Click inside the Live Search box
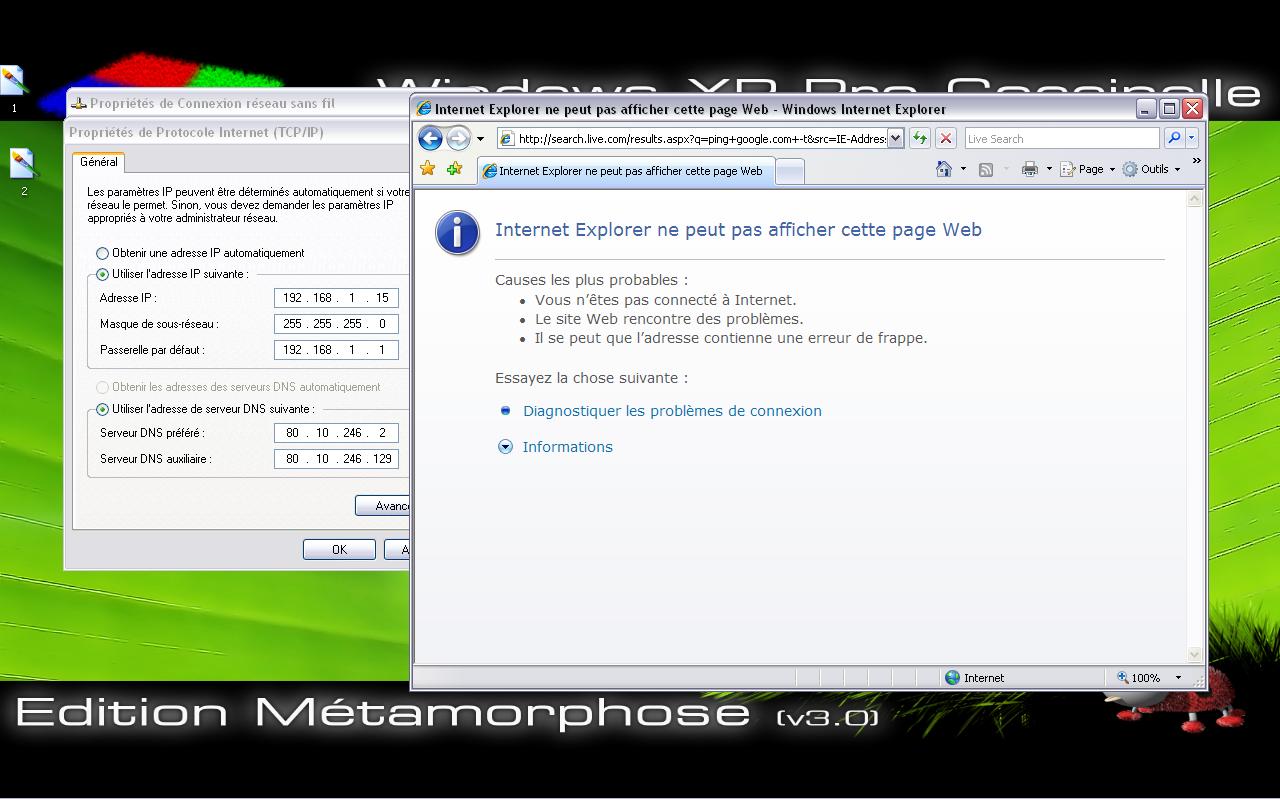 coord(1061,138)
